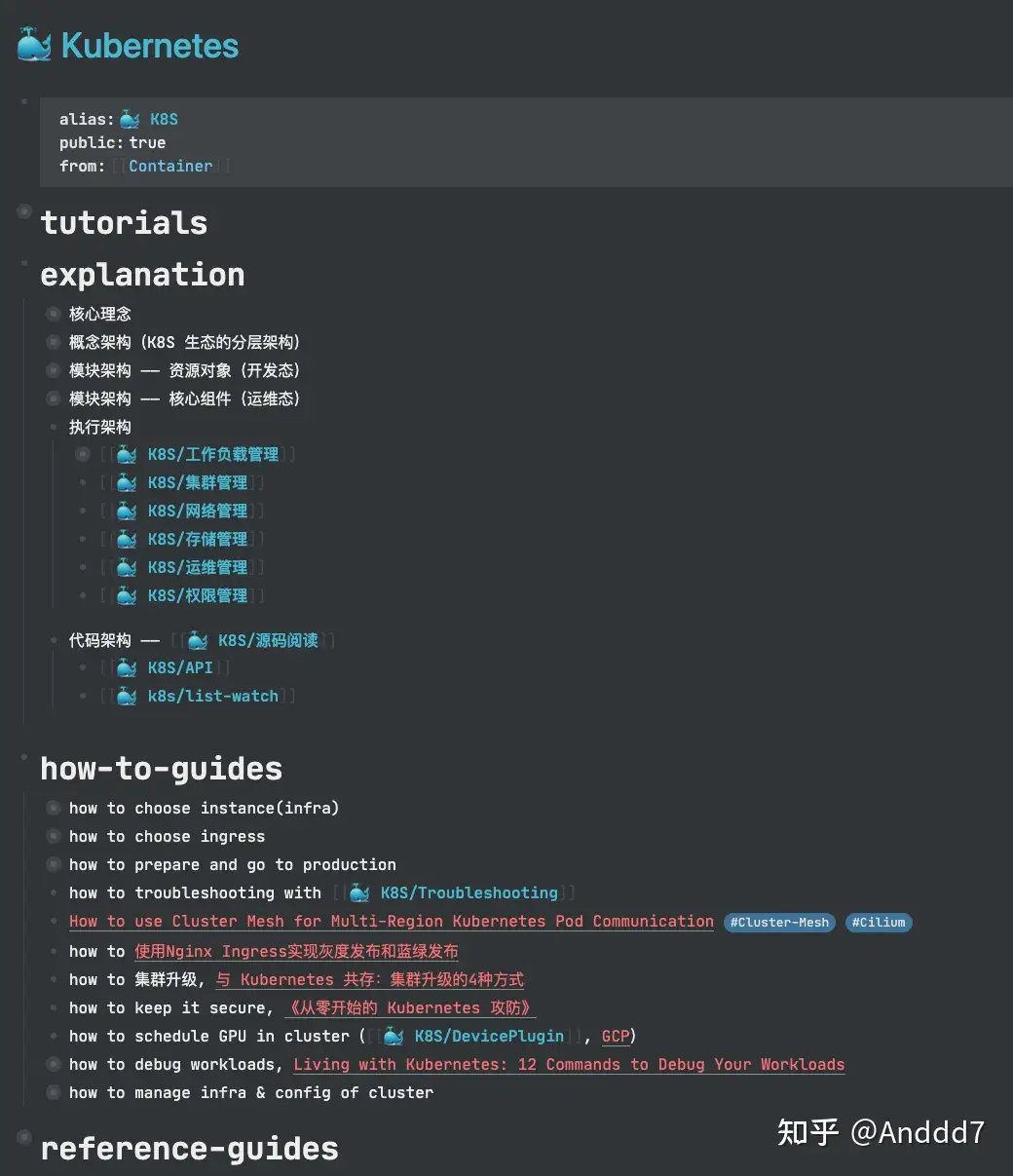1013x1176 pixels.
Task: Expand the 'how to choose ingress' bullet
Action: pos(54,837)
